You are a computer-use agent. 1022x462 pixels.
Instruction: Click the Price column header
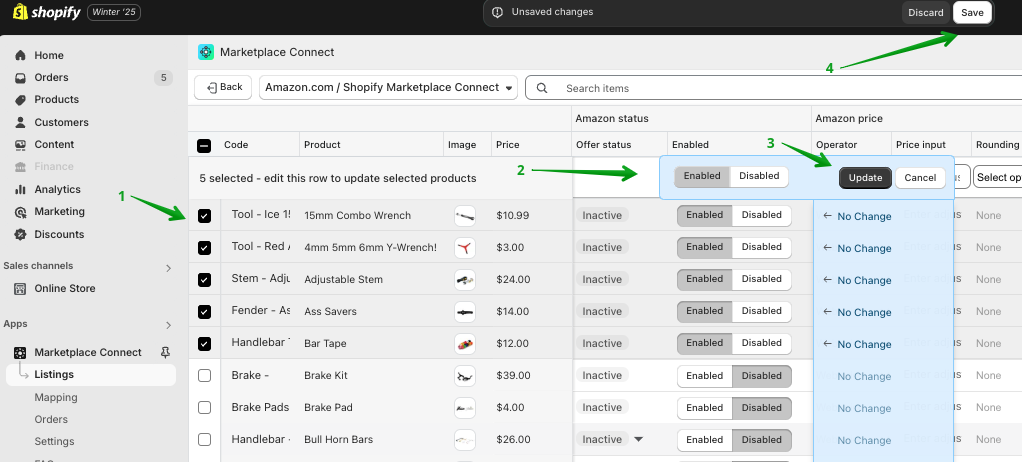click(x=507, y=145)
